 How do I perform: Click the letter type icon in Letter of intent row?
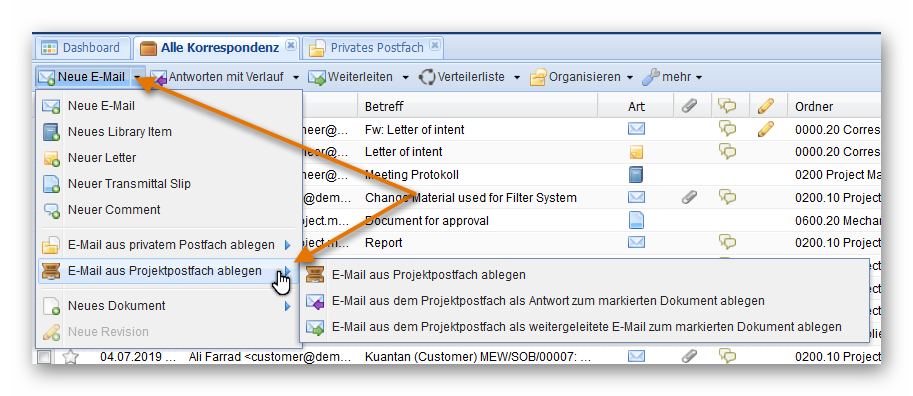point(636,152)
